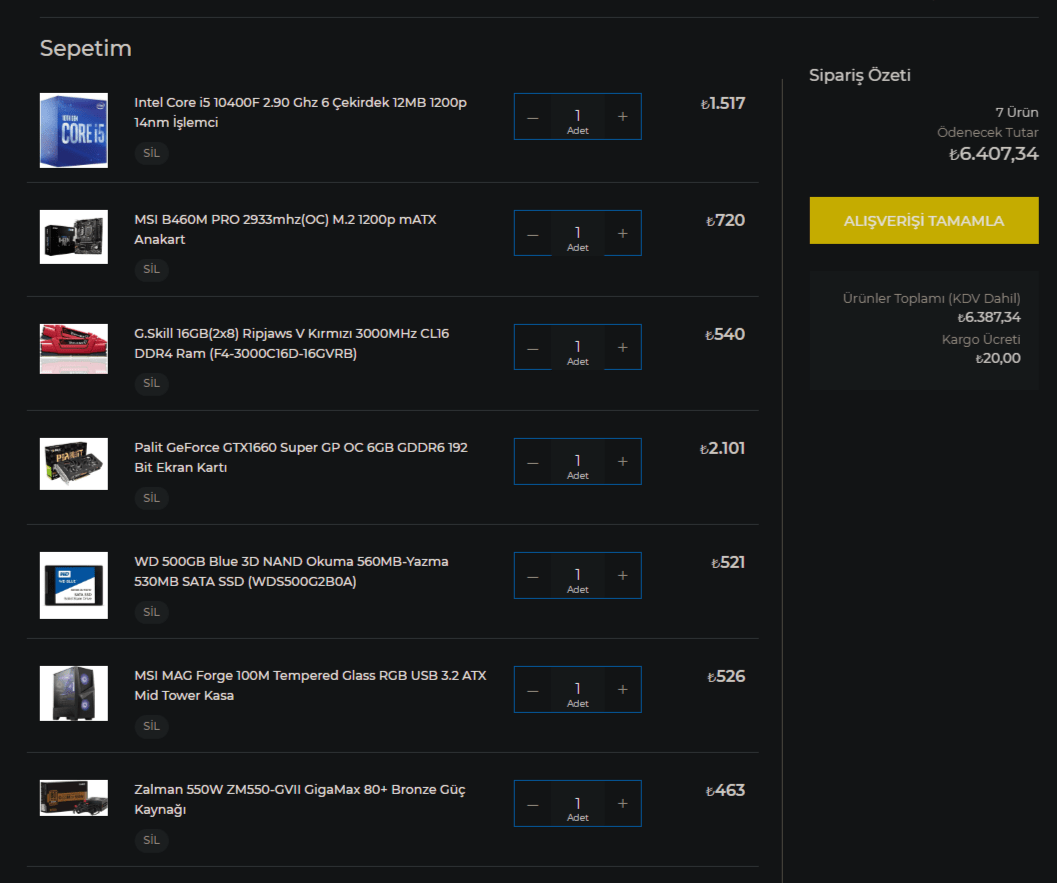Increase quantity of MSI B460M PRO motherboard
Screen dimensions: 1057x883
(x=622, y=233)
